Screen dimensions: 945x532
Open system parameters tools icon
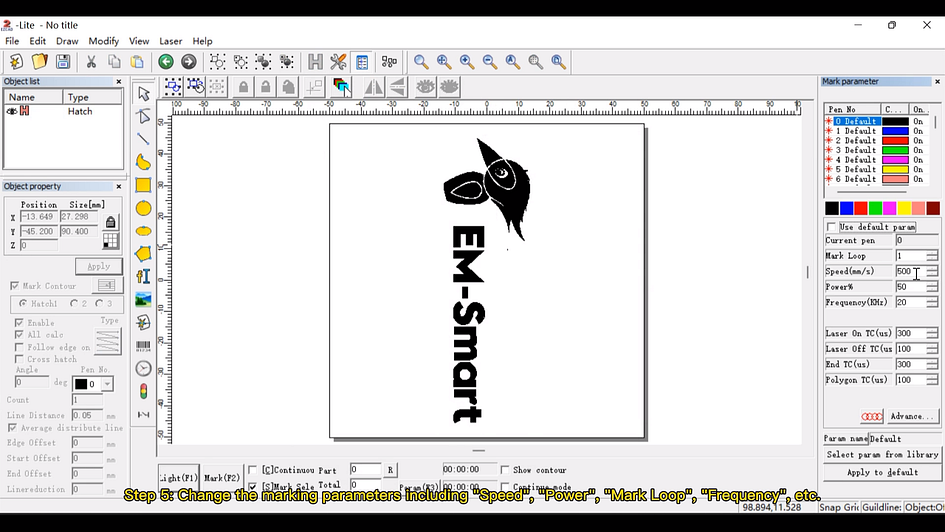click(338, 61)
